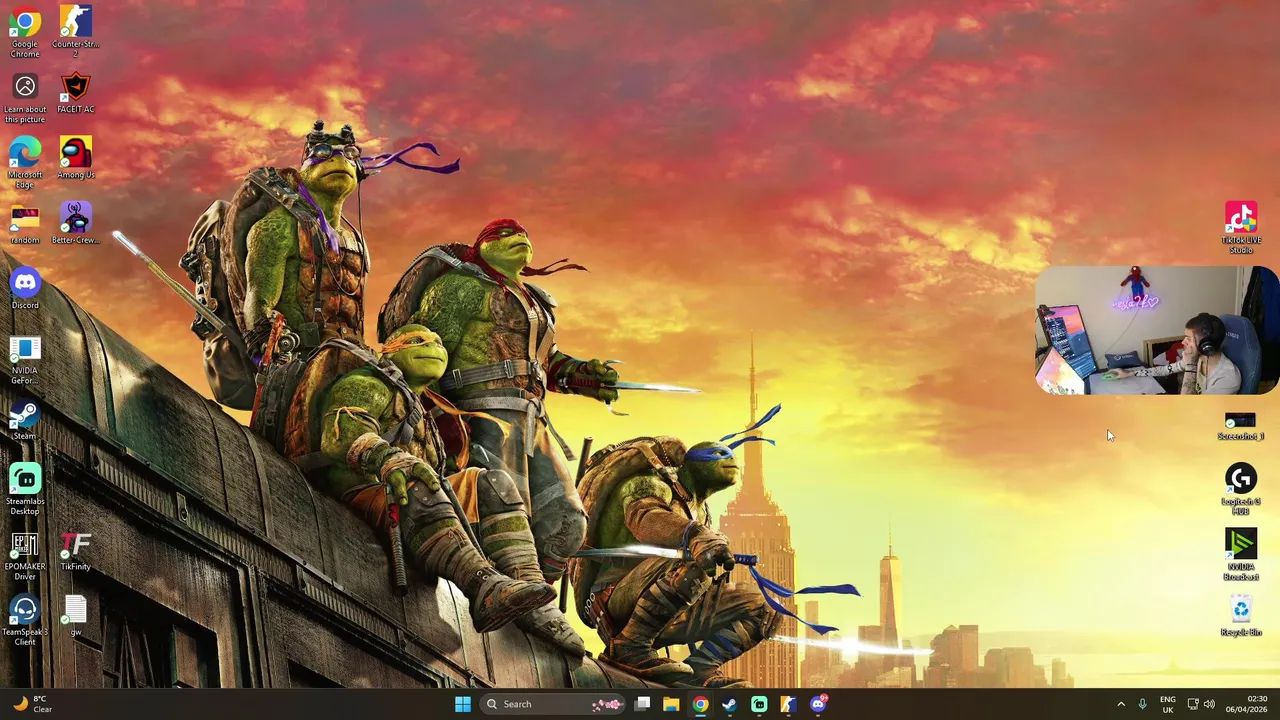Open the Windows Start menu
Viewport: 1280px width, 720px height.
click(x=463, y=704)
